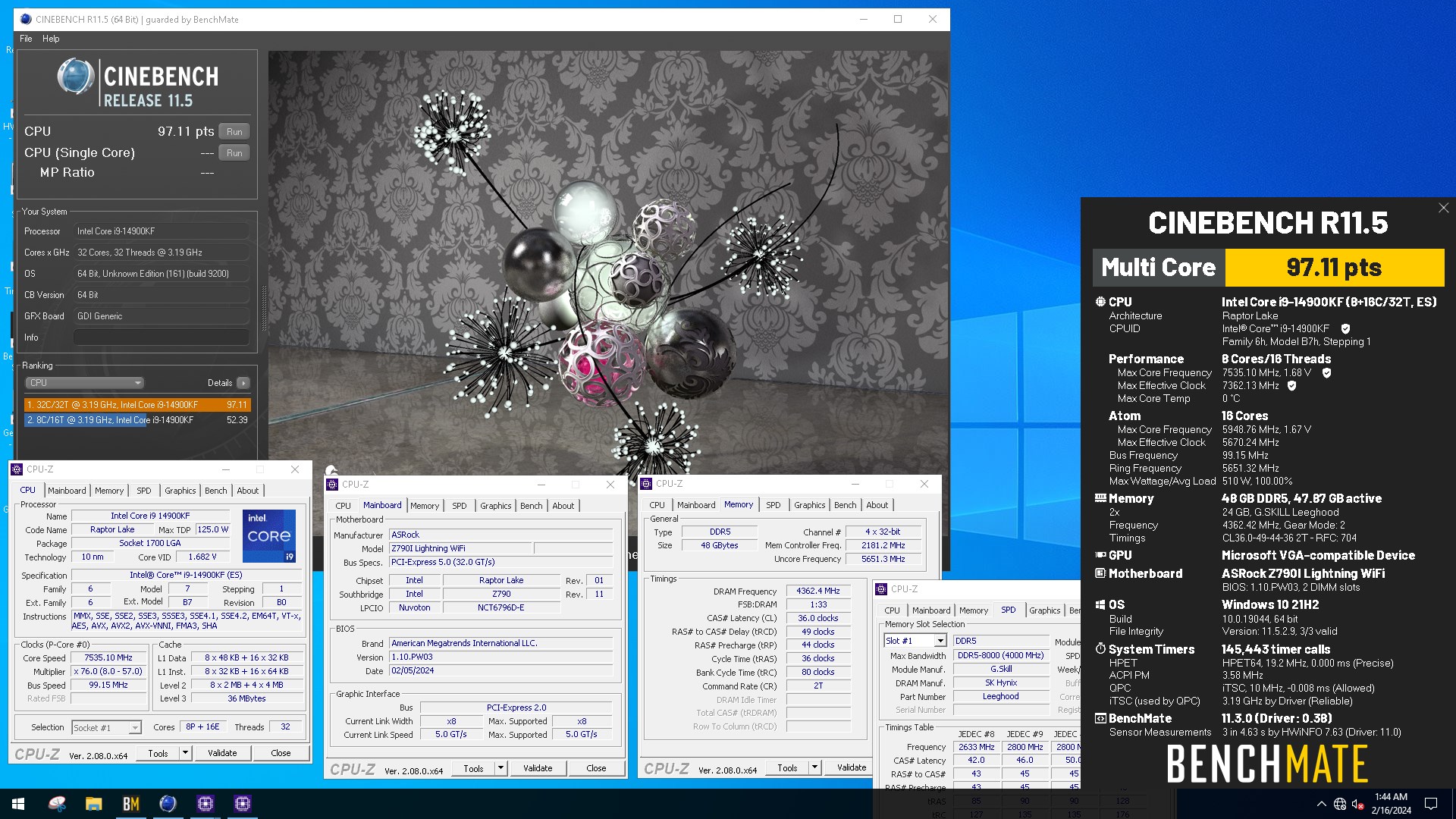Click the System Timers stopwatch icon
Image resolution: width=1456 pixels, height=819 pixels.
1100,649
